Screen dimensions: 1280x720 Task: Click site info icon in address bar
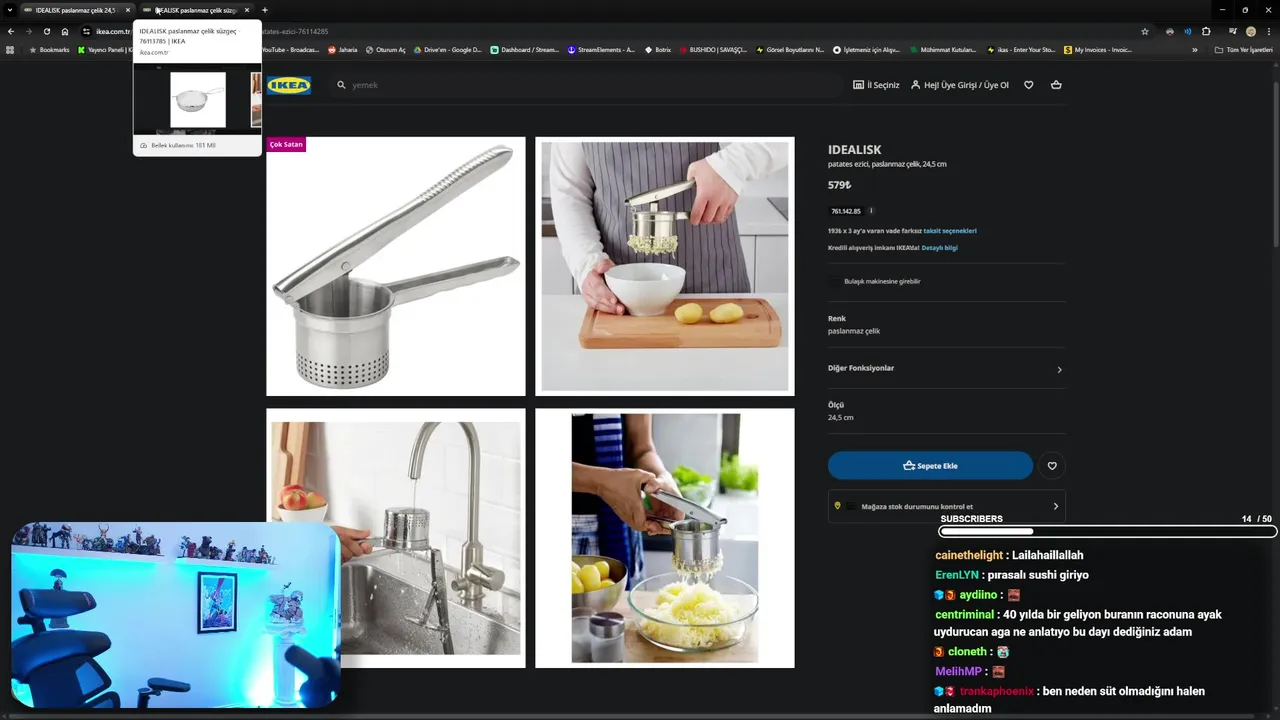point(87,31)
